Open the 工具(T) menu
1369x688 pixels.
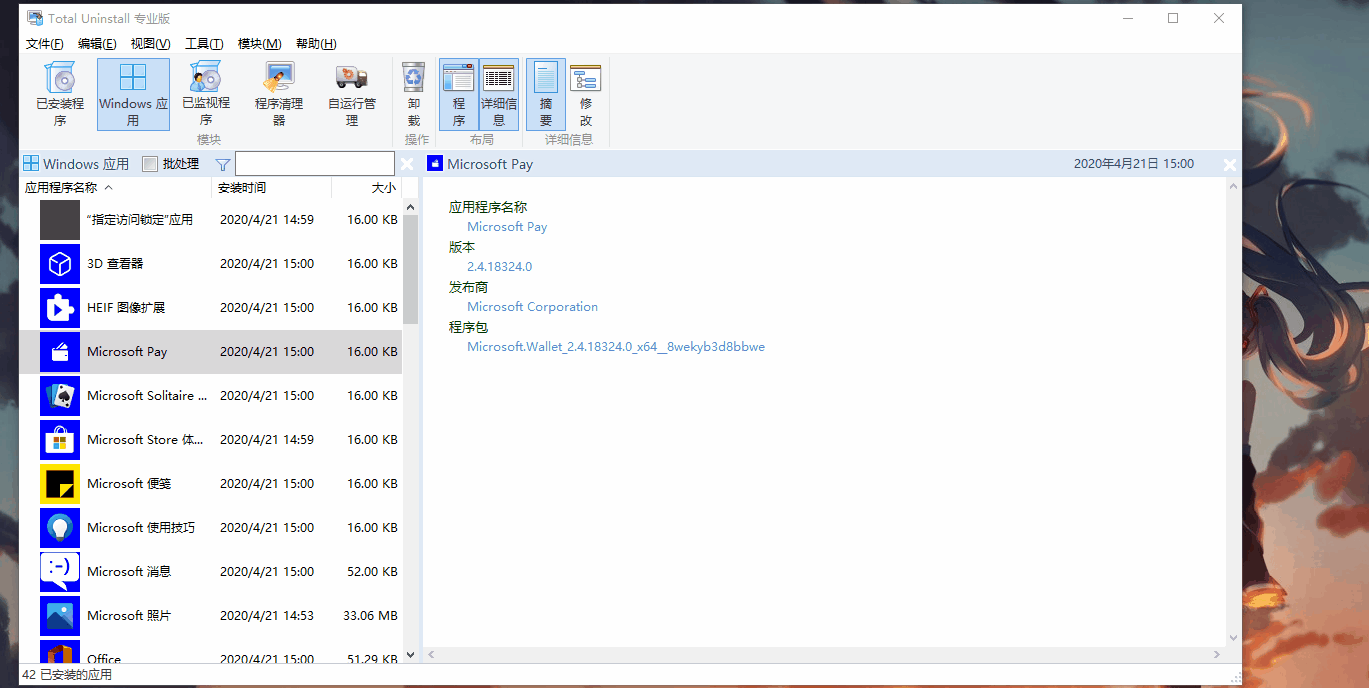pyautogui.click(x=204, y=44)
